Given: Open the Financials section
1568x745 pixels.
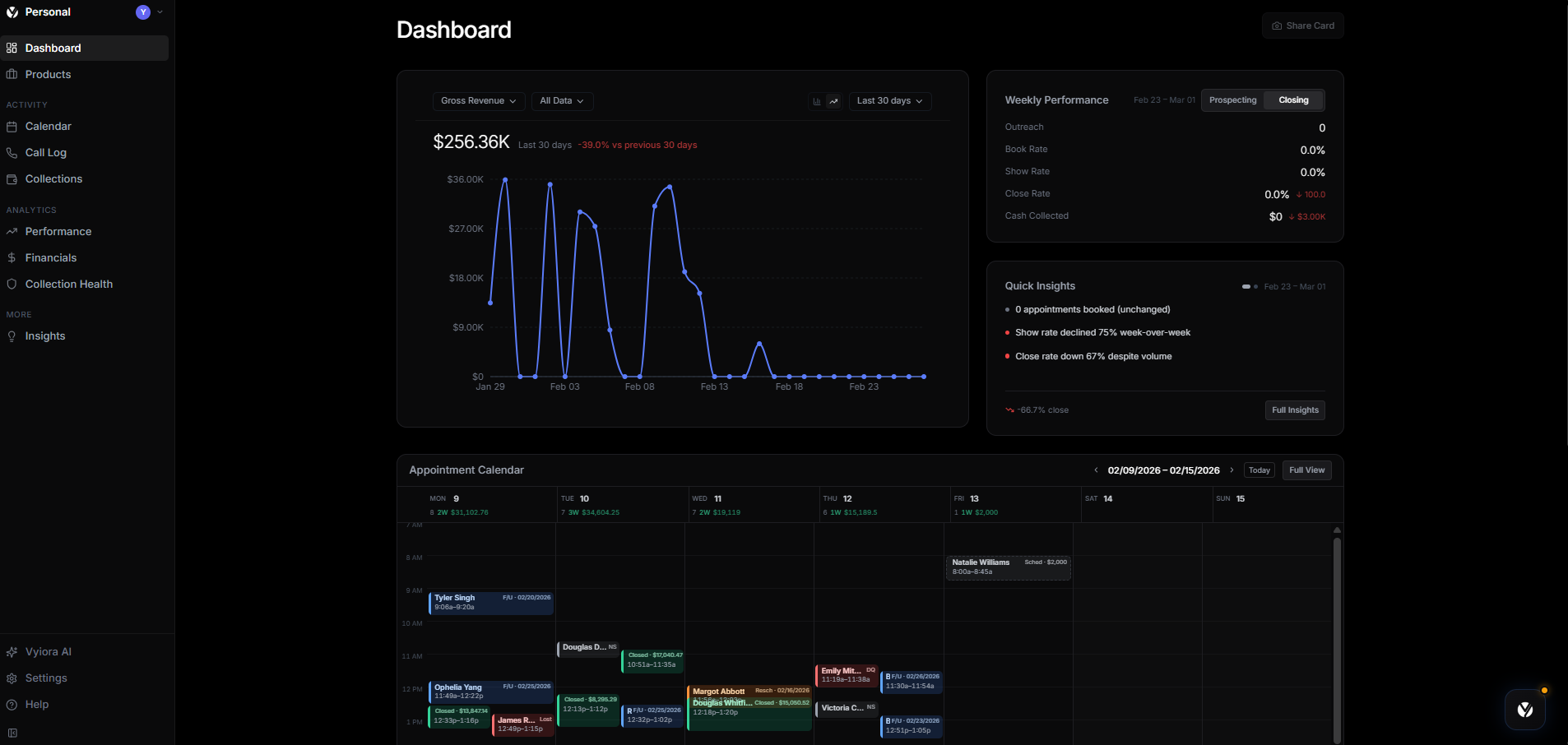Looking at the screenshot, I should [12, 257].
